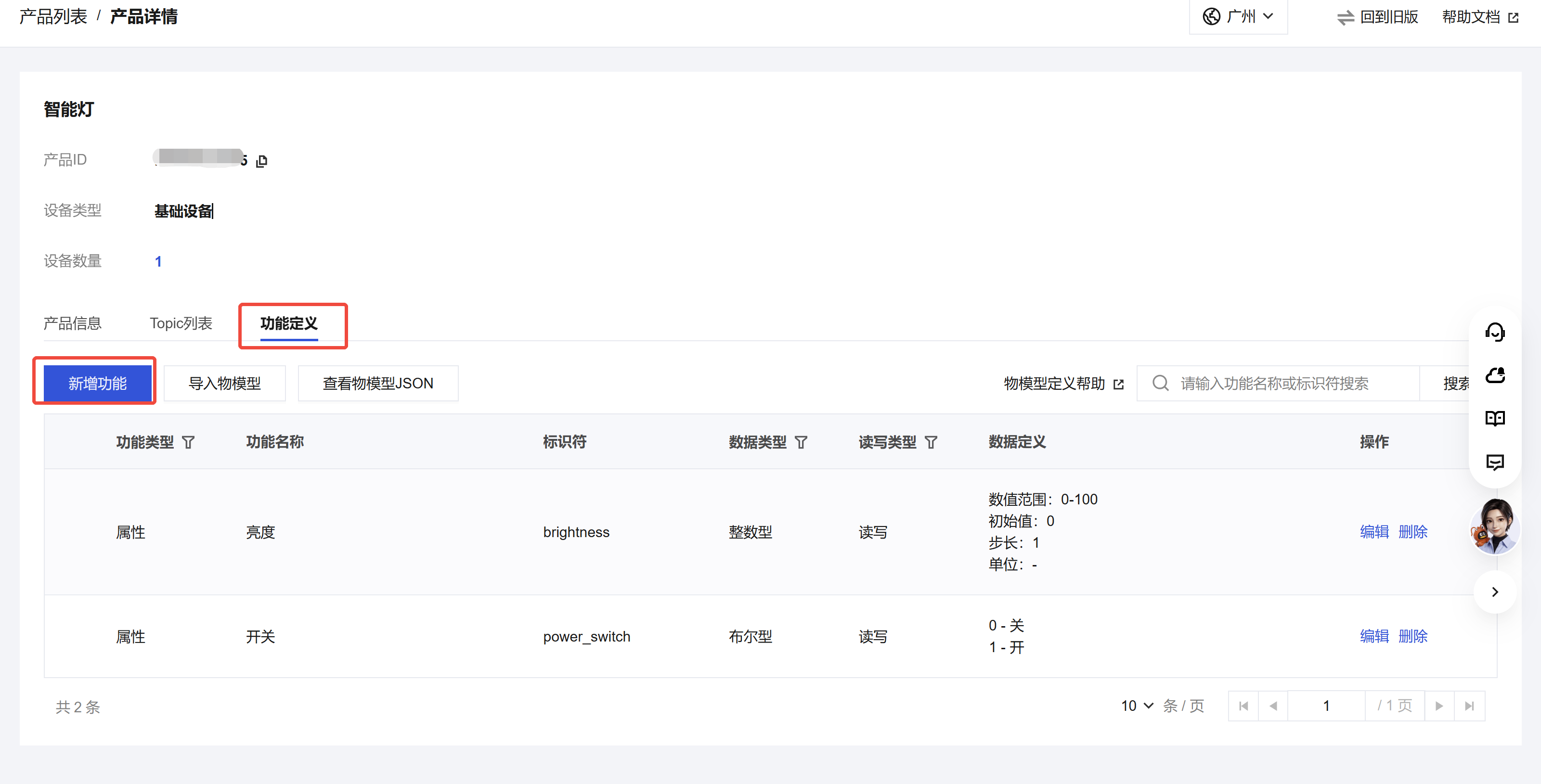Viewport: 1541px width, 784px height.
Task: Click the search magnifier icon
Action: click(1160, 383)
